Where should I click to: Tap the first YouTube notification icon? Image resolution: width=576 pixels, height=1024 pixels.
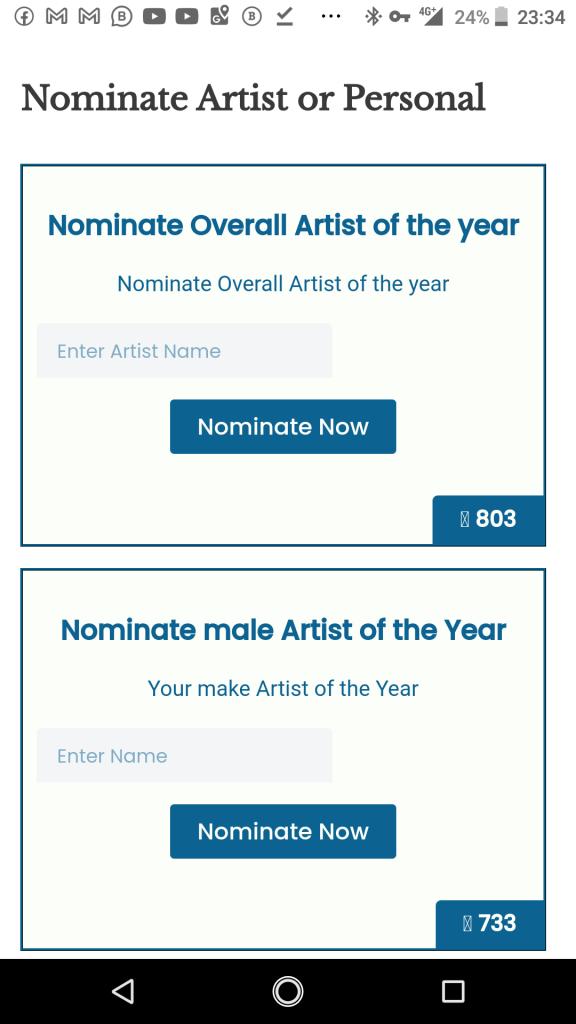(x=154, y=16)
